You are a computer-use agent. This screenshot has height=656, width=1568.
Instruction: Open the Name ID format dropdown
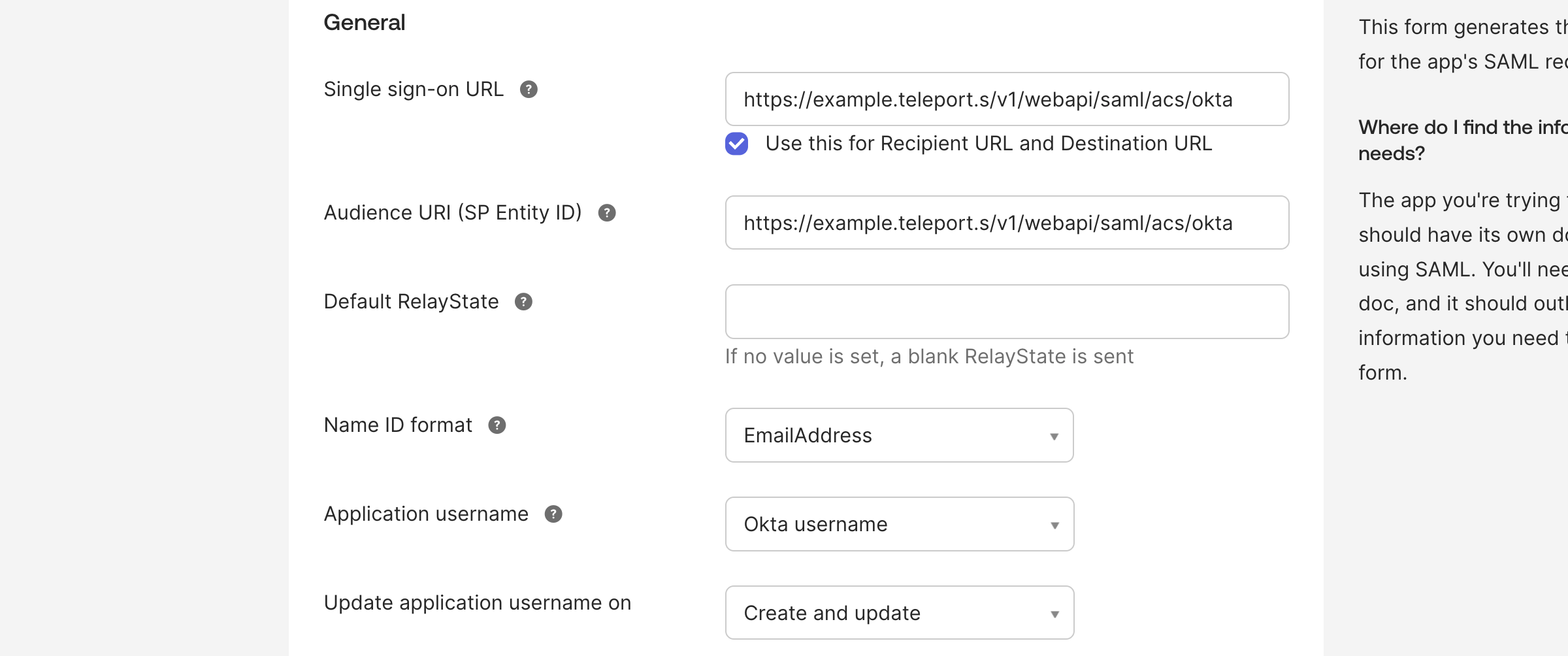pyautogui.click(x=898, y=435)
